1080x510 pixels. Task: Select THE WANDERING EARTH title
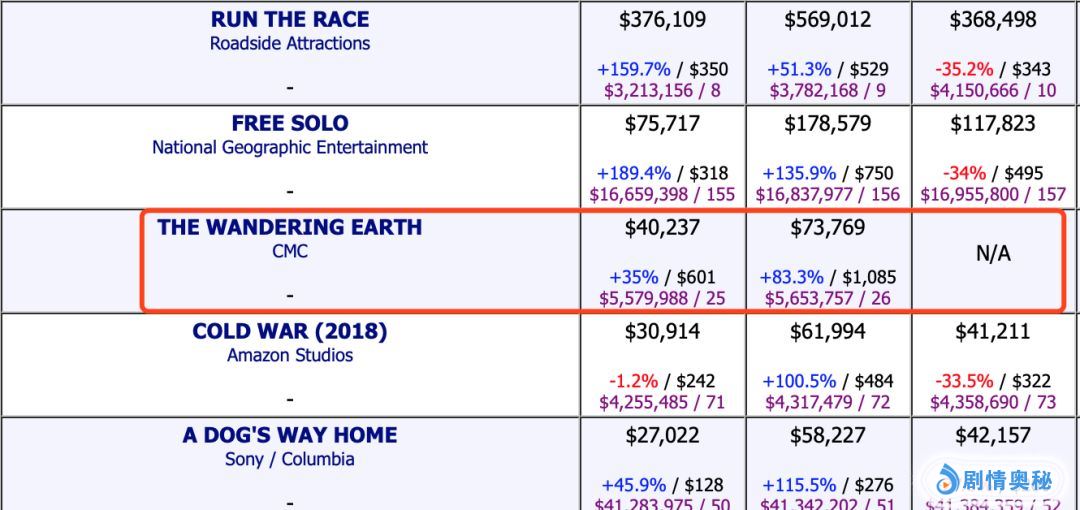coord(290,228)
